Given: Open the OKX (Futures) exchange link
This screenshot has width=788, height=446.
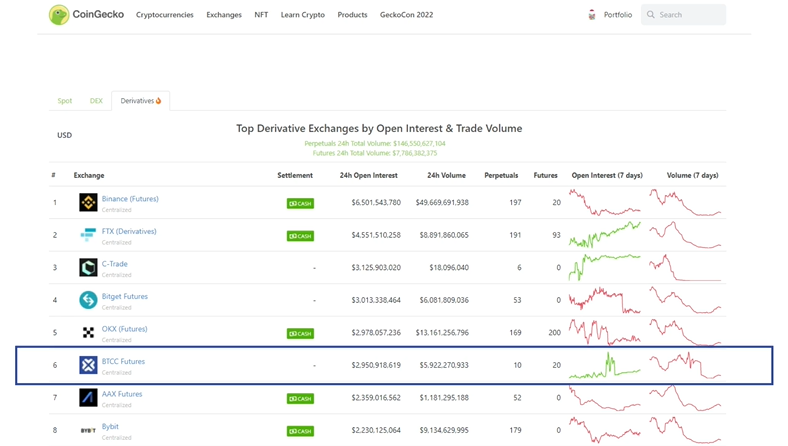Looking at the screenshot, I should coord(125,329).
